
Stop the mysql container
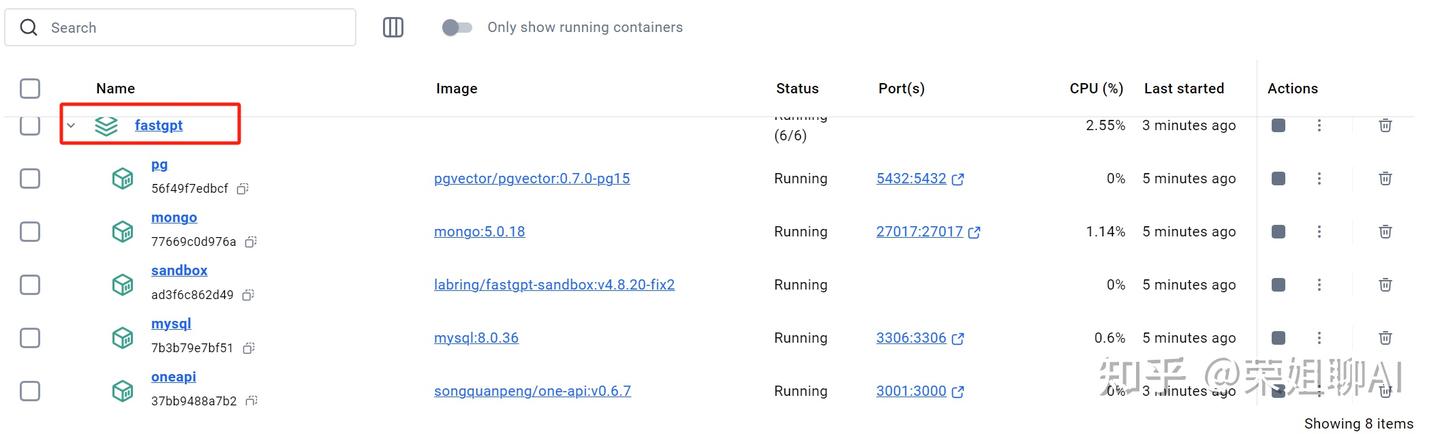(1278, 337)
